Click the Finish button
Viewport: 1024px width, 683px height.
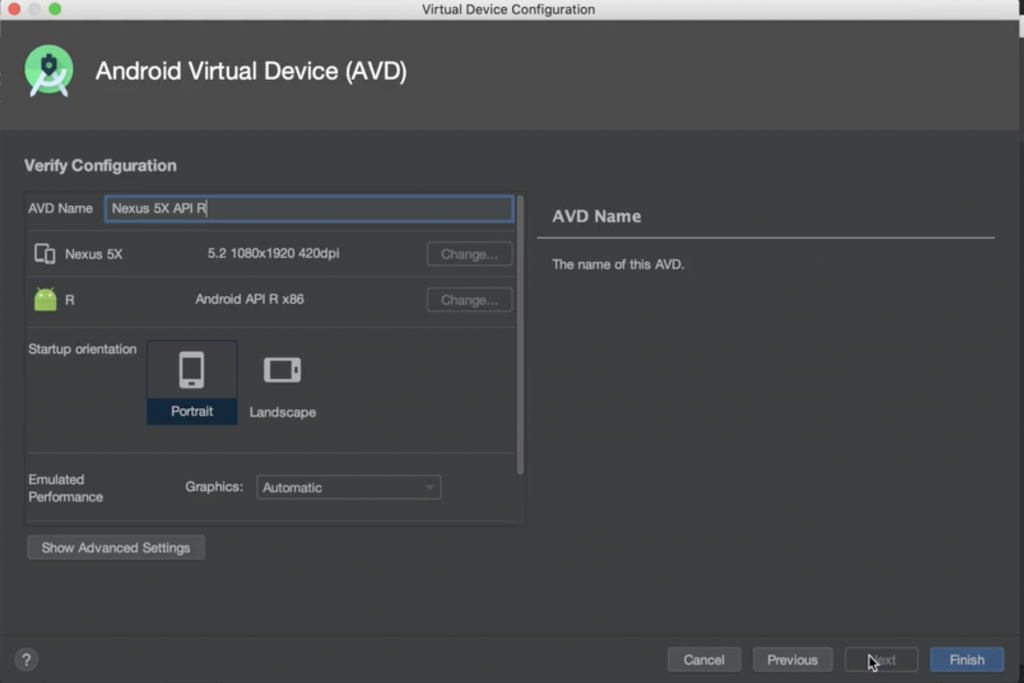(x=967, y=659)
